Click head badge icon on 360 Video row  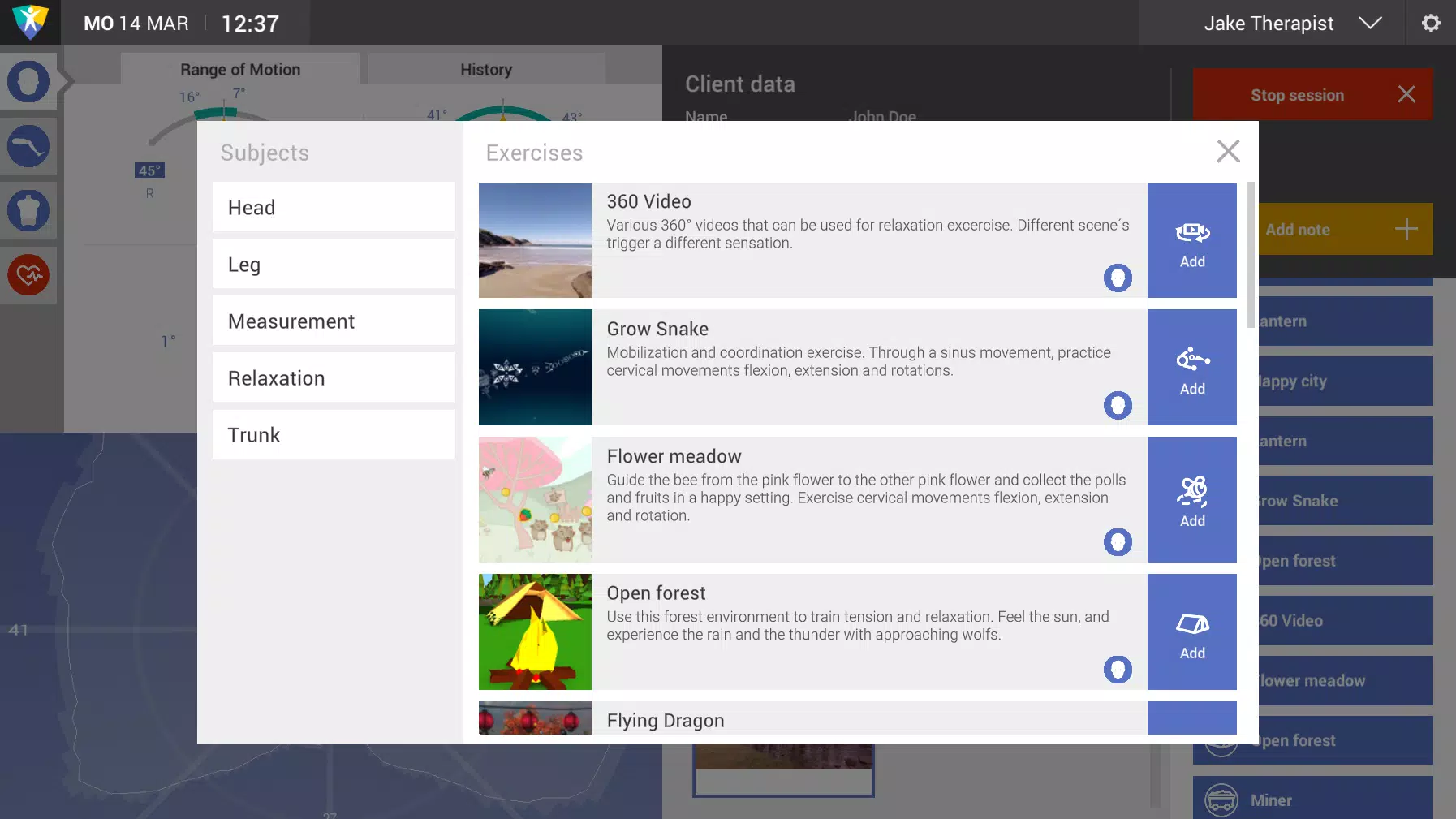click(x=1118, y=278)
